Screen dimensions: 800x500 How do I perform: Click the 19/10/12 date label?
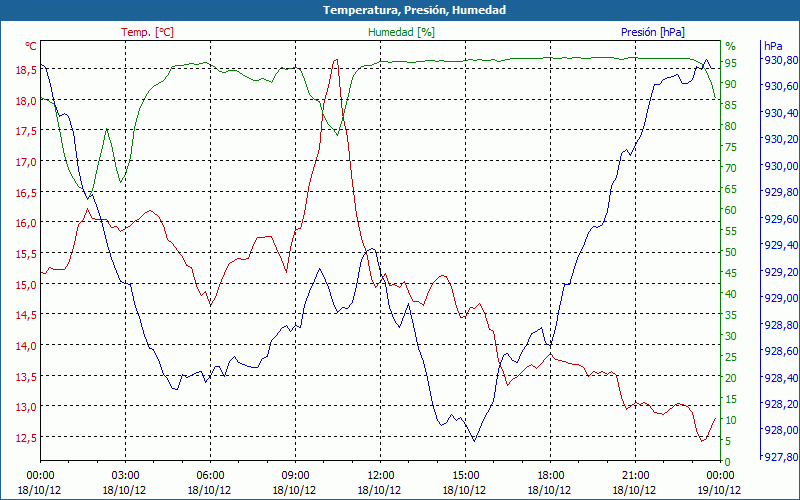pos(719,490)
